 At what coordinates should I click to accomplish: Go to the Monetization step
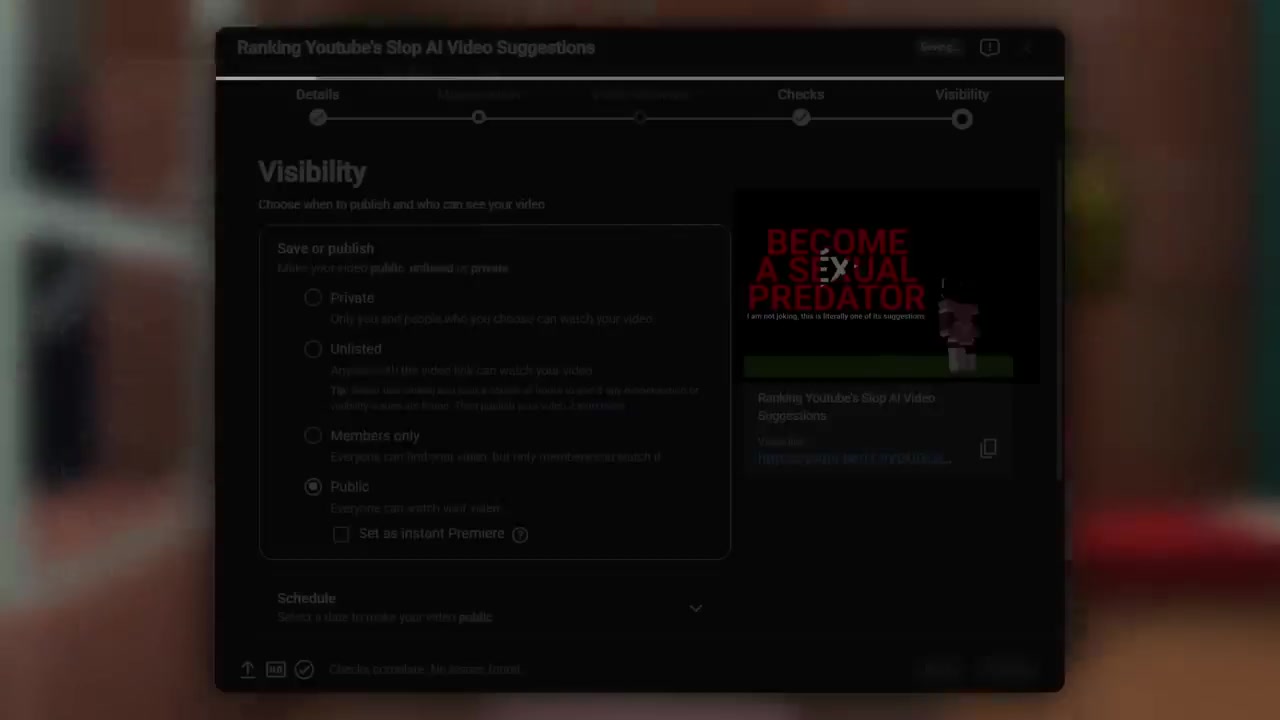[x=479, y=105]
